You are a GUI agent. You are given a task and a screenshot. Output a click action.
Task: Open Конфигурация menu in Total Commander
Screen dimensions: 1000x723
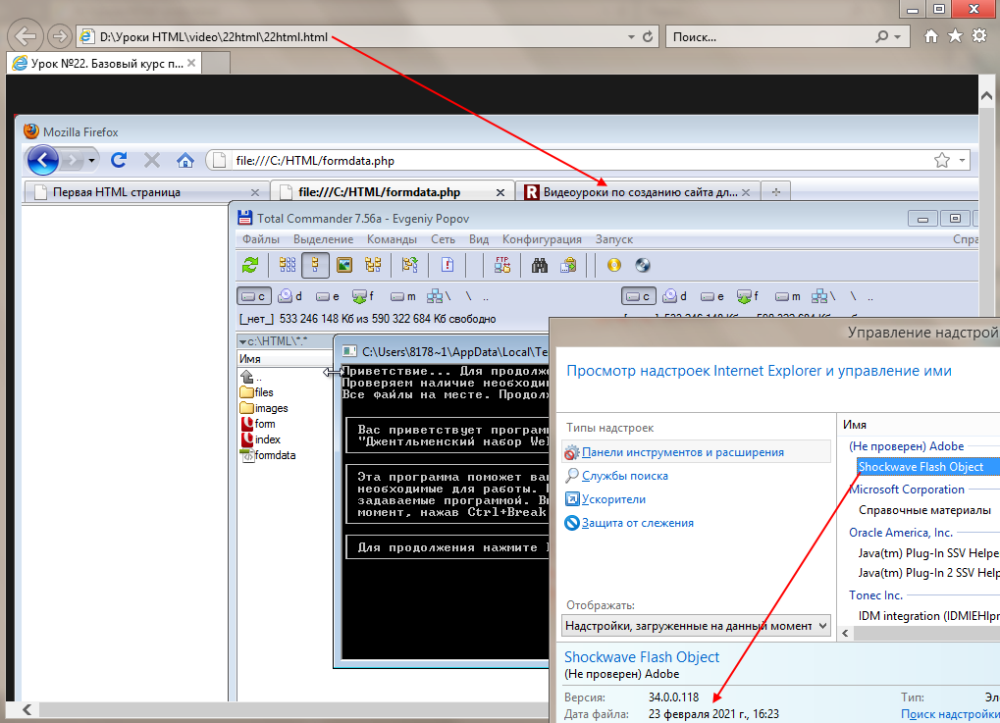coord(542,240)
